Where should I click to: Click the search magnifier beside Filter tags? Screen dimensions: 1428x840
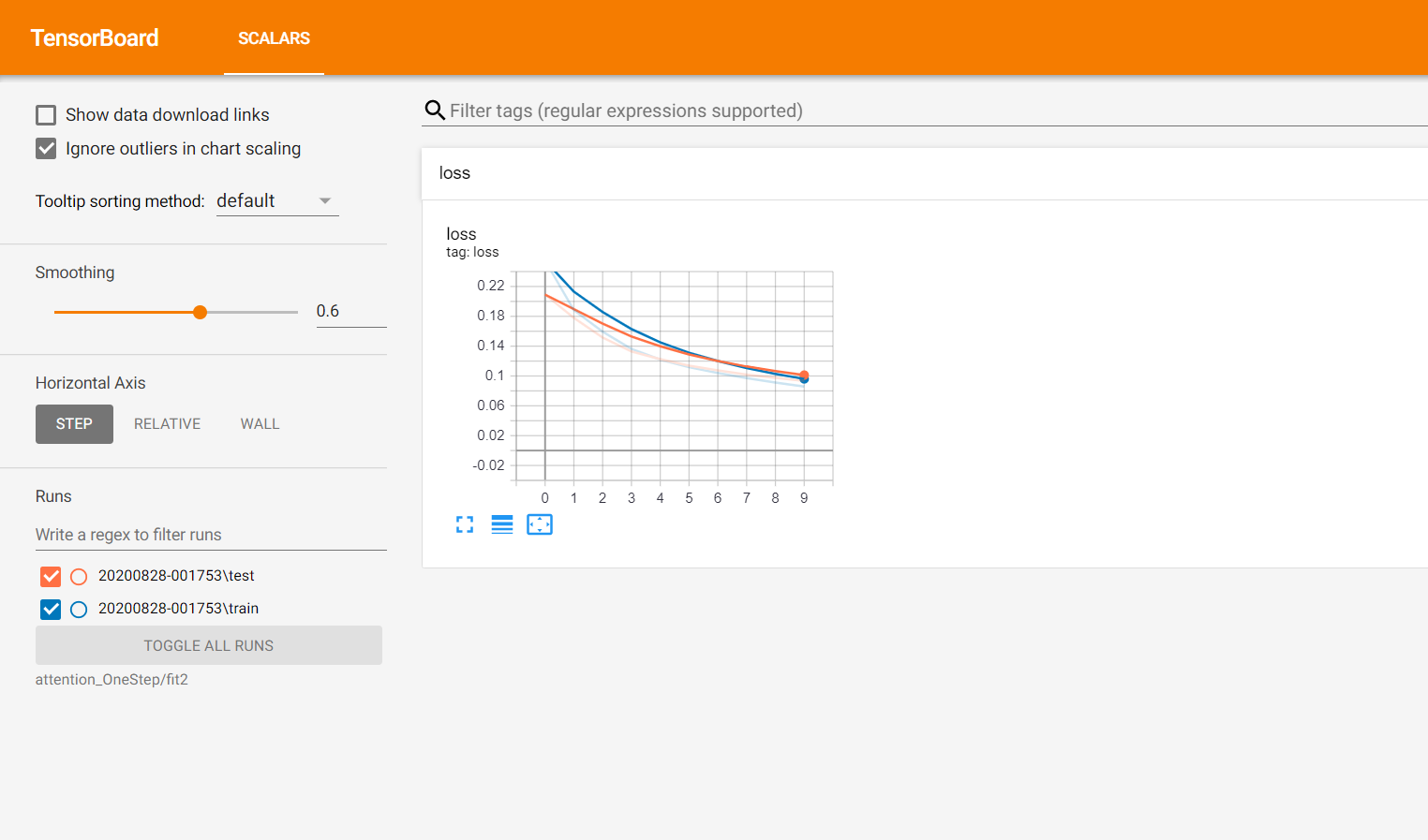[x=434, y=110]
